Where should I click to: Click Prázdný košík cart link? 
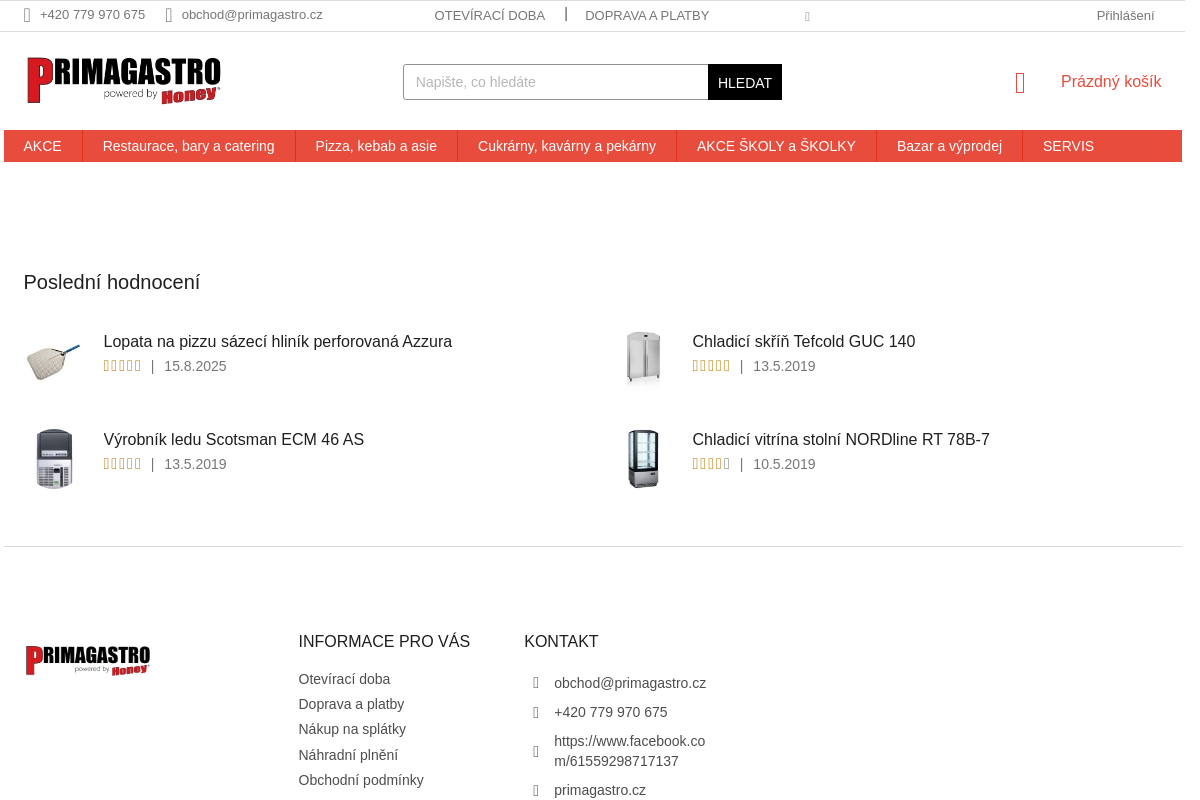click(x=1111, y=82)
